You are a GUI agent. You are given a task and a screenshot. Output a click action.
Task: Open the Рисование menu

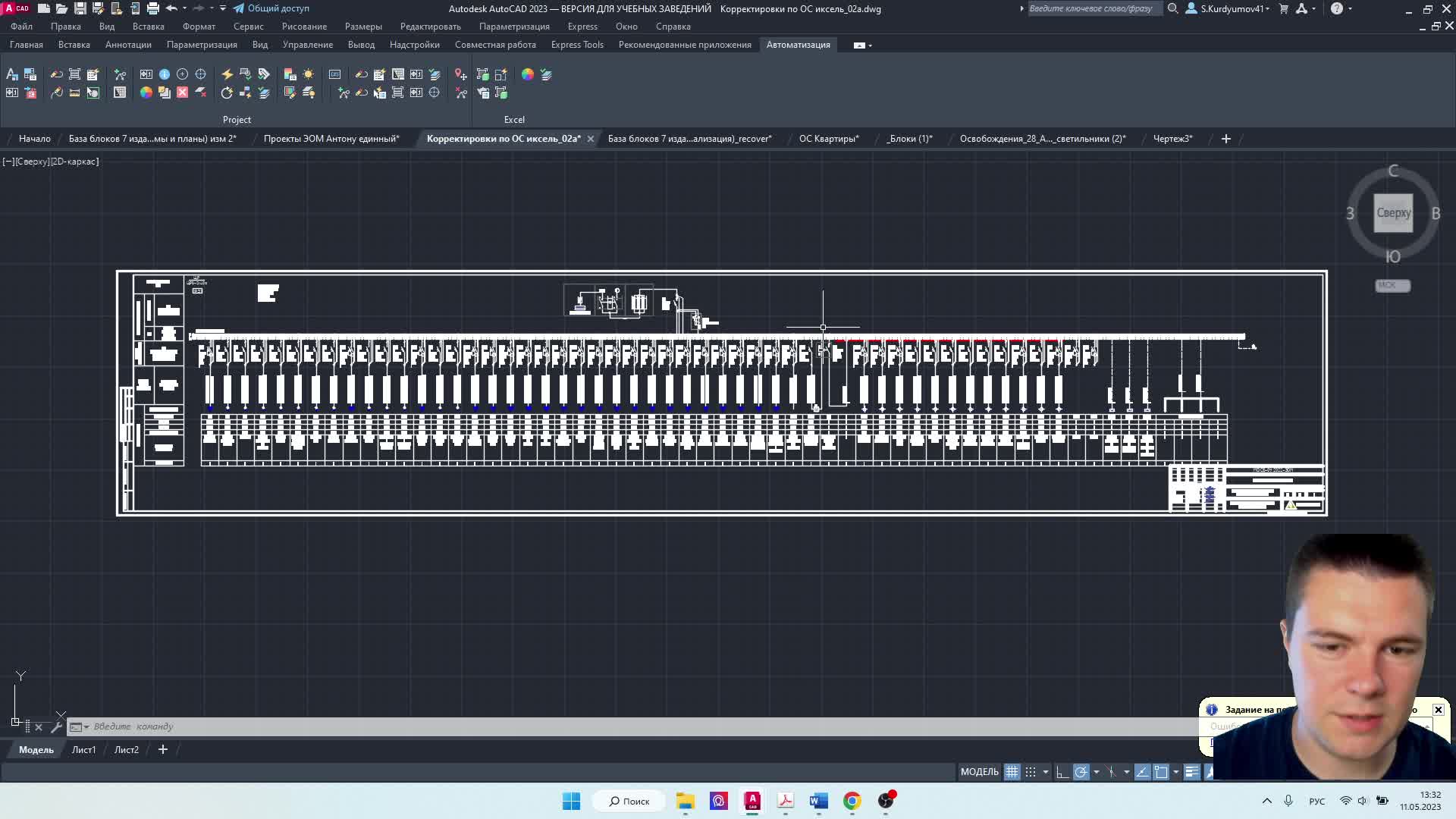[304, 27]
